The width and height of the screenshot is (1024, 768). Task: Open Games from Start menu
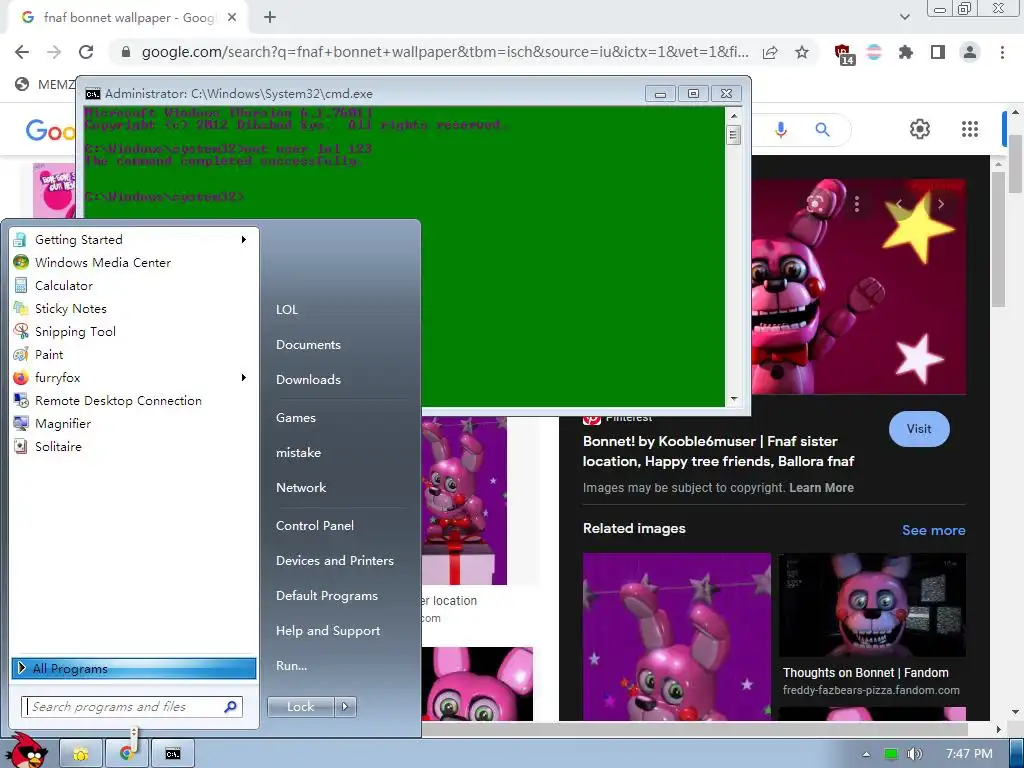coord(296,417)
